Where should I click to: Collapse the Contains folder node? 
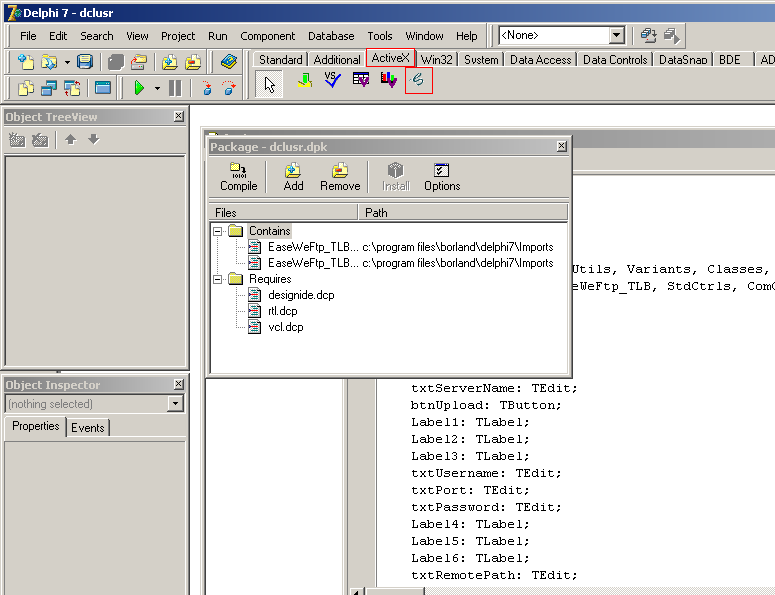(217, 231)
